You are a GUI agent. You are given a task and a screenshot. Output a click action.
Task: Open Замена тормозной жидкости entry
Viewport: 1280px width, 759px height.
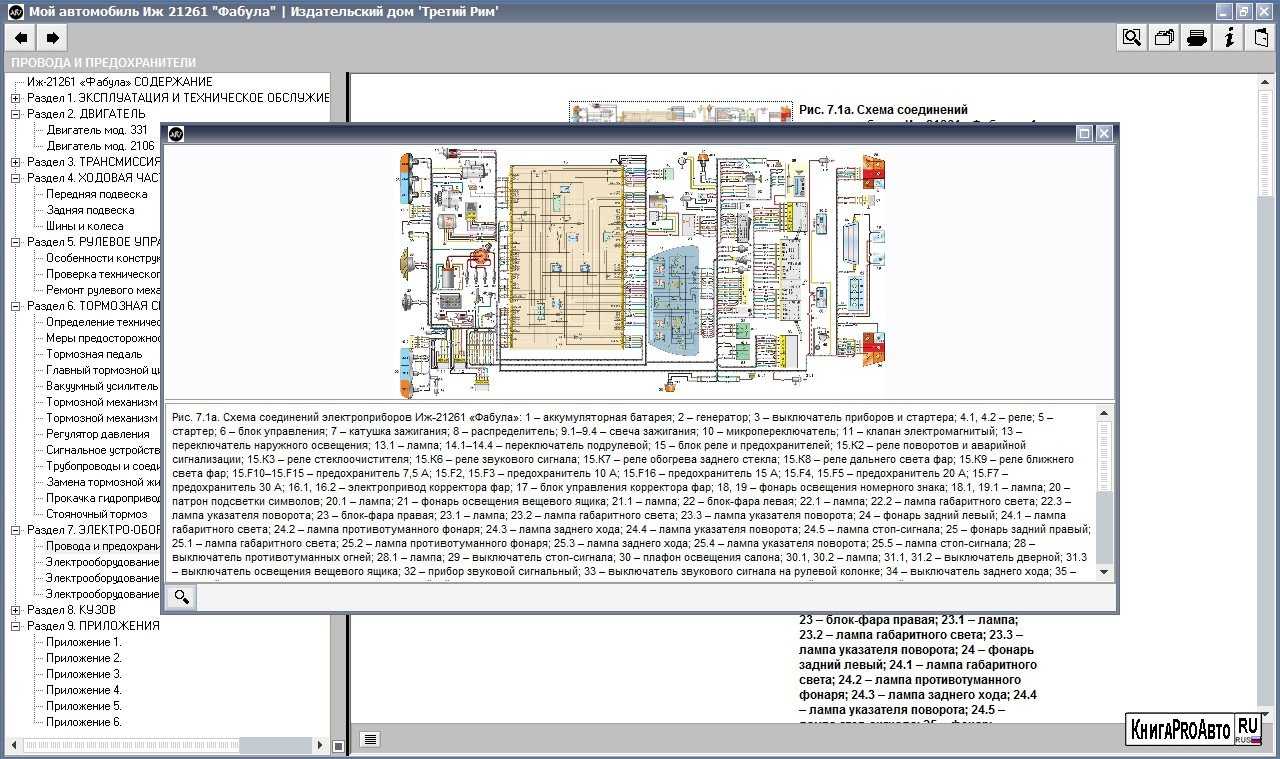103,482
